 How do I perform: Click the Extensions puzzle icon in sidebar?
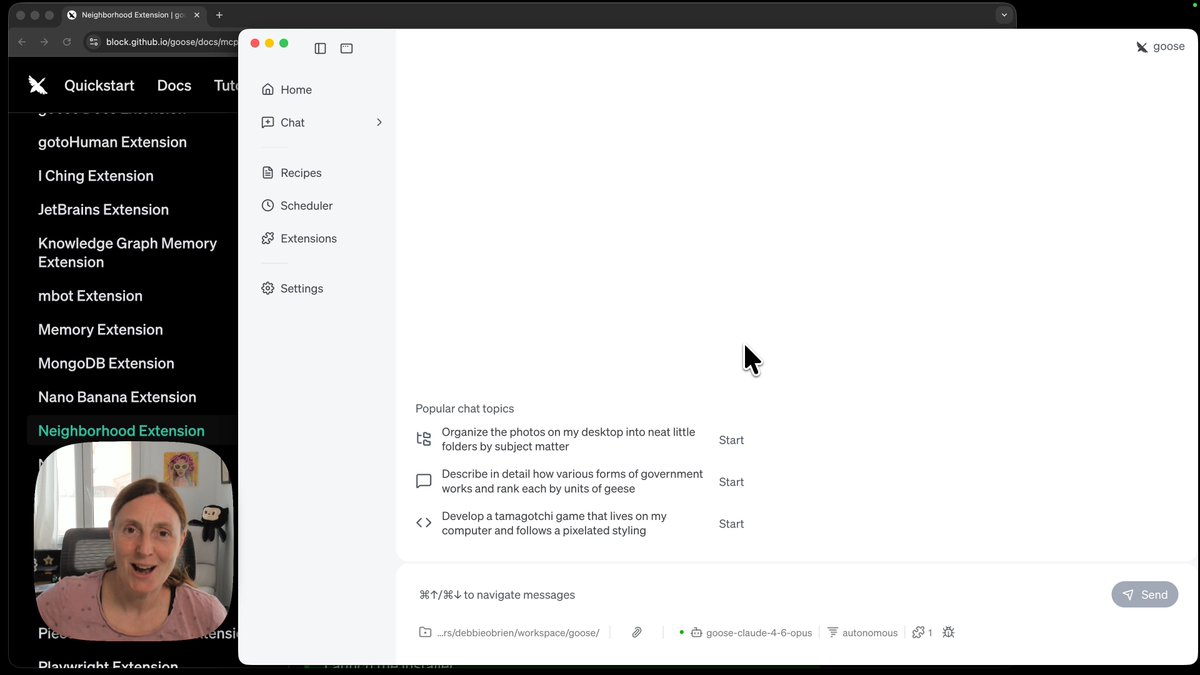pos(267,238)
